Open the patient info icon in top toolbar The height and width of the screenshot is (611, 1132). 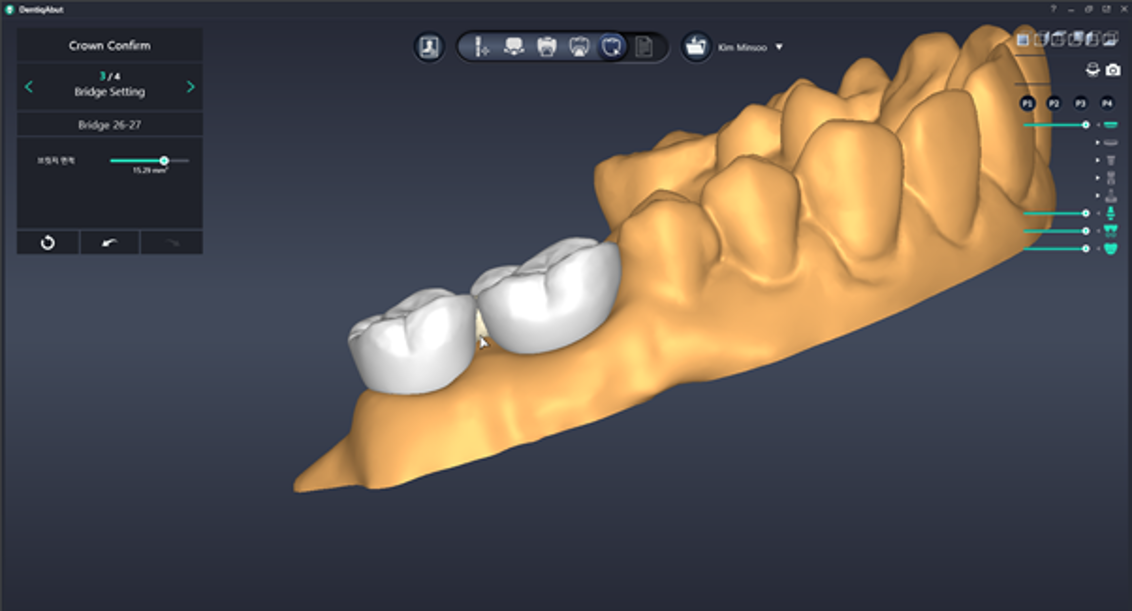(429, 47)
